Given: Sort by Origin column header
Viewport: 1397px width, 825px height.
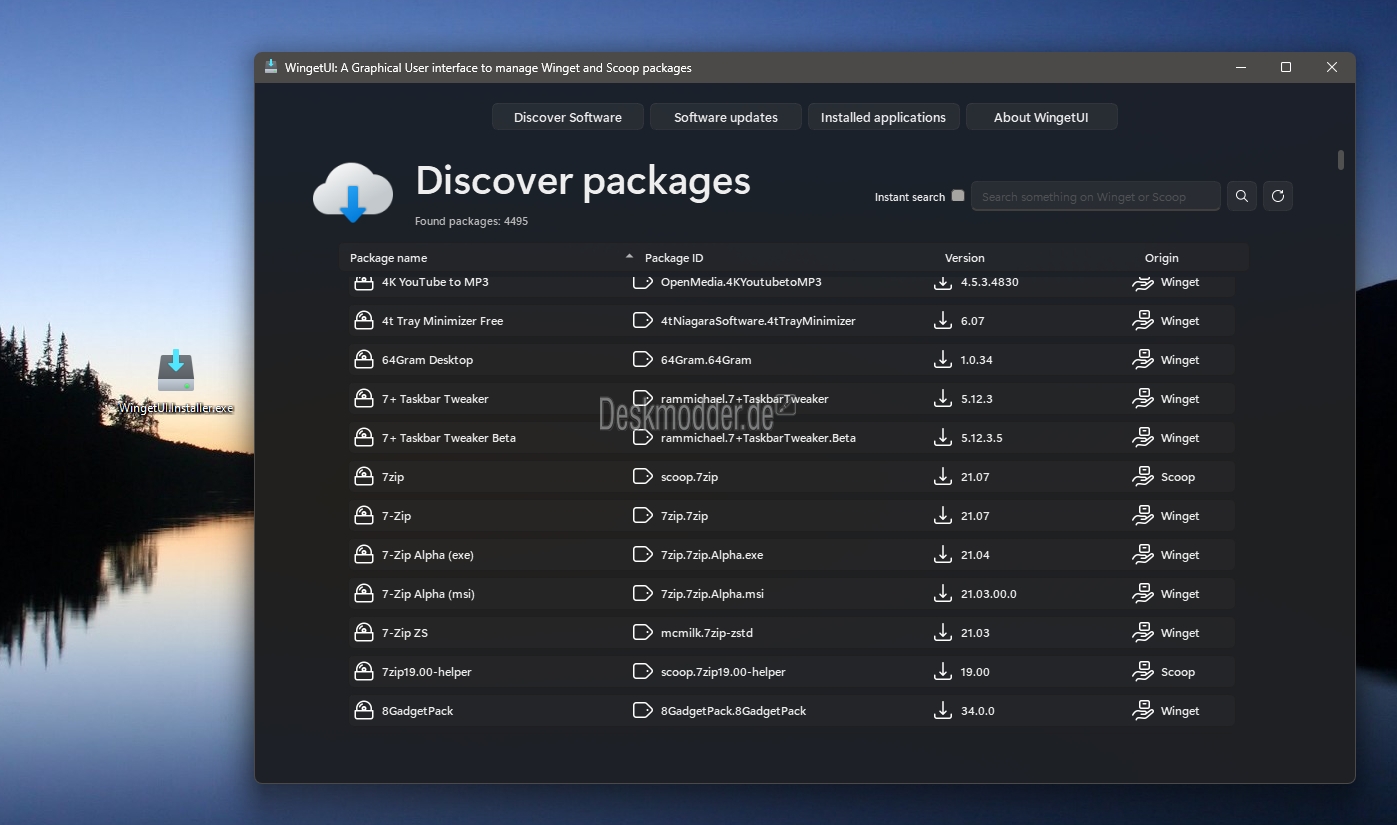Looking at the screenshot, I should (x=1162, y=258).
